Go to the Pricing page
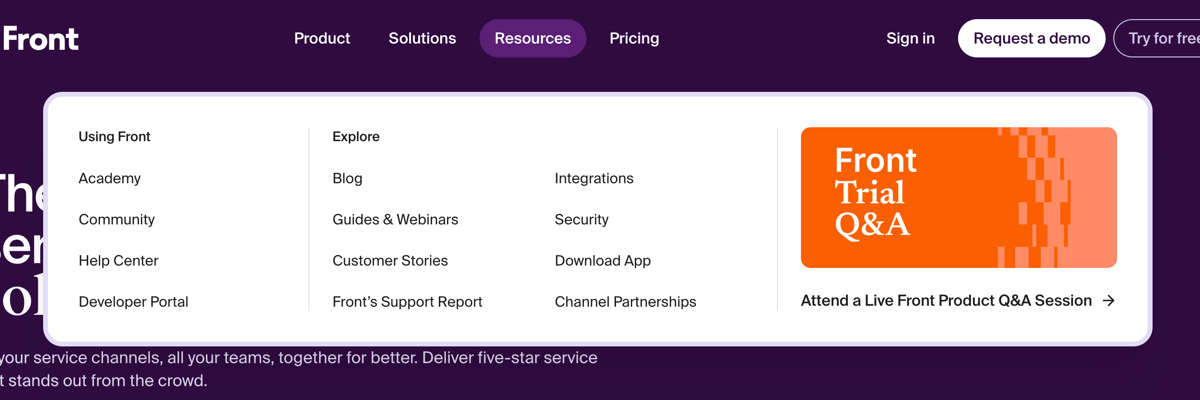This screenshot has width=1200, height=400. pos(634,39)
